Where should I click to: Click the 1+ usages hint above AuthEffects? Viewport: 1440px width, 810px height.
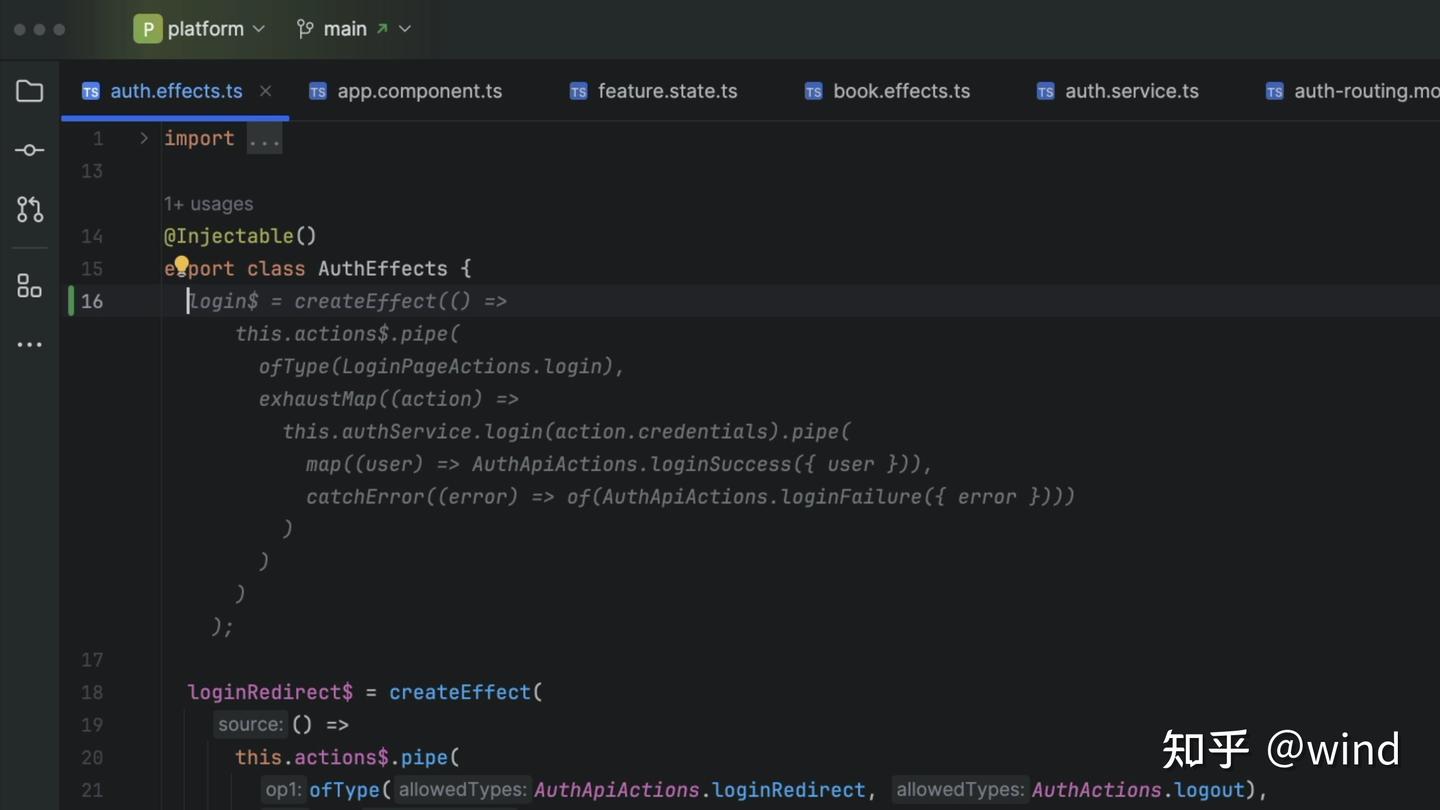coord(209,203)
